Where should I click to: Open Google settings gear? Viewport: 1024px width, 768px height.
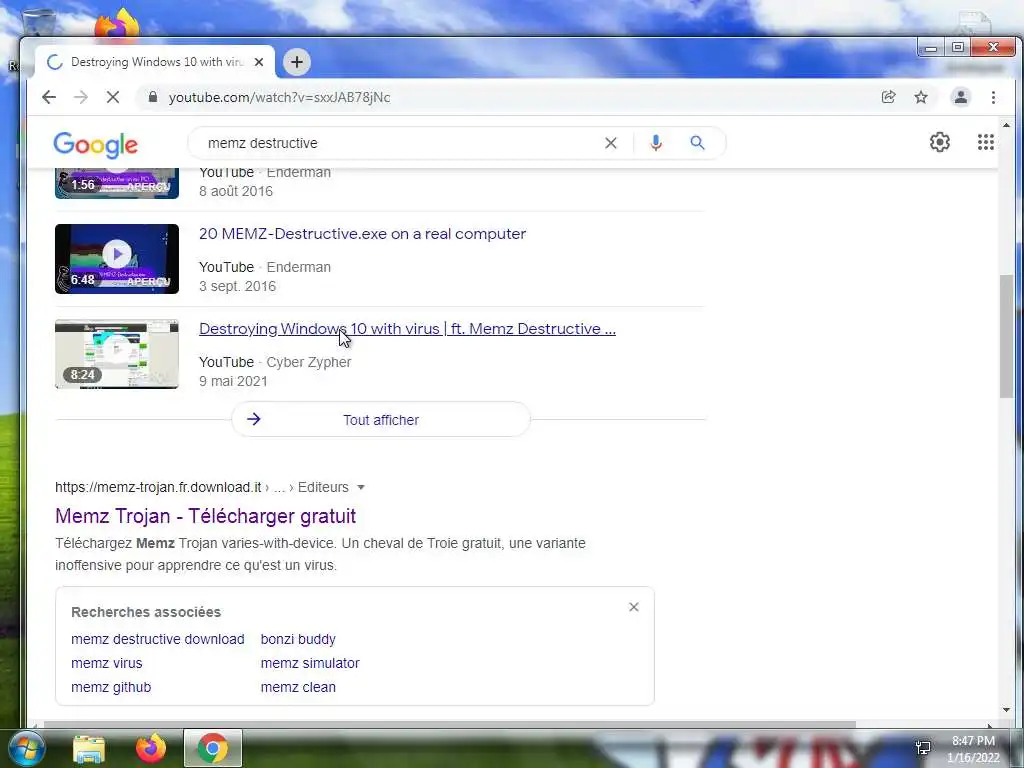pos(940,142)
